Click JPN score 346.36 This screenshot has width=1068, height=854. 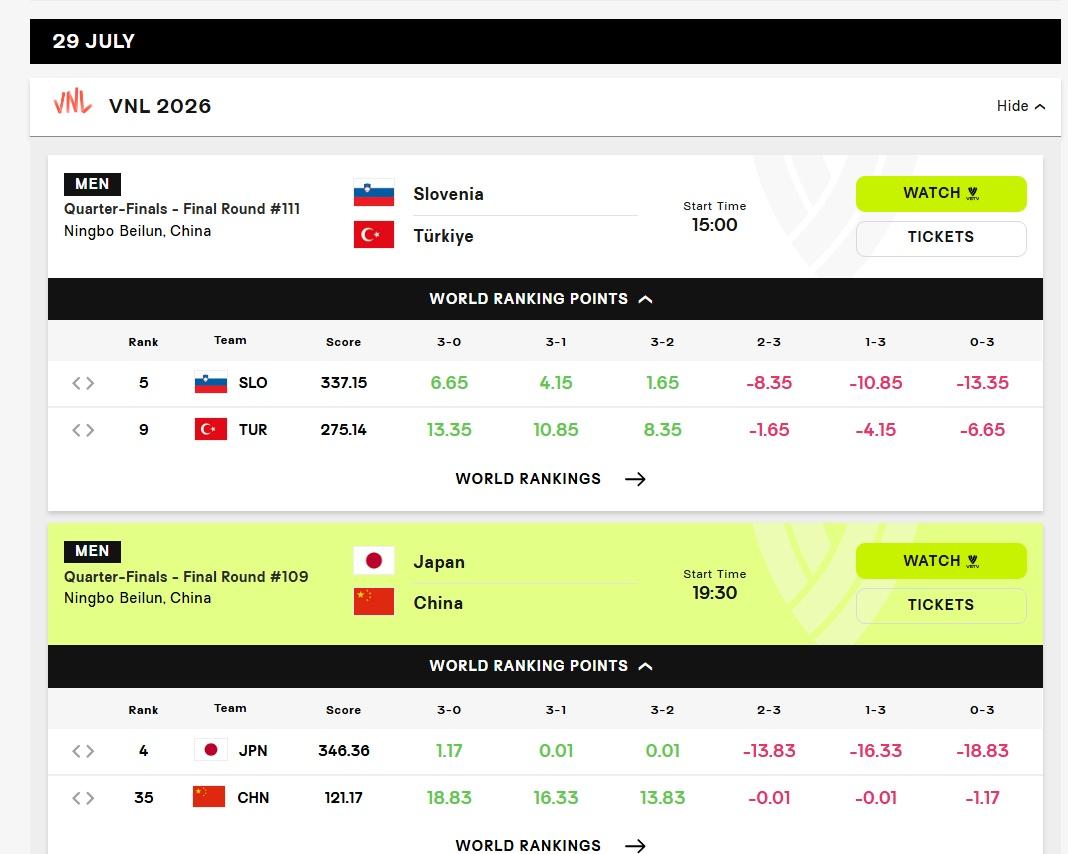343,750
